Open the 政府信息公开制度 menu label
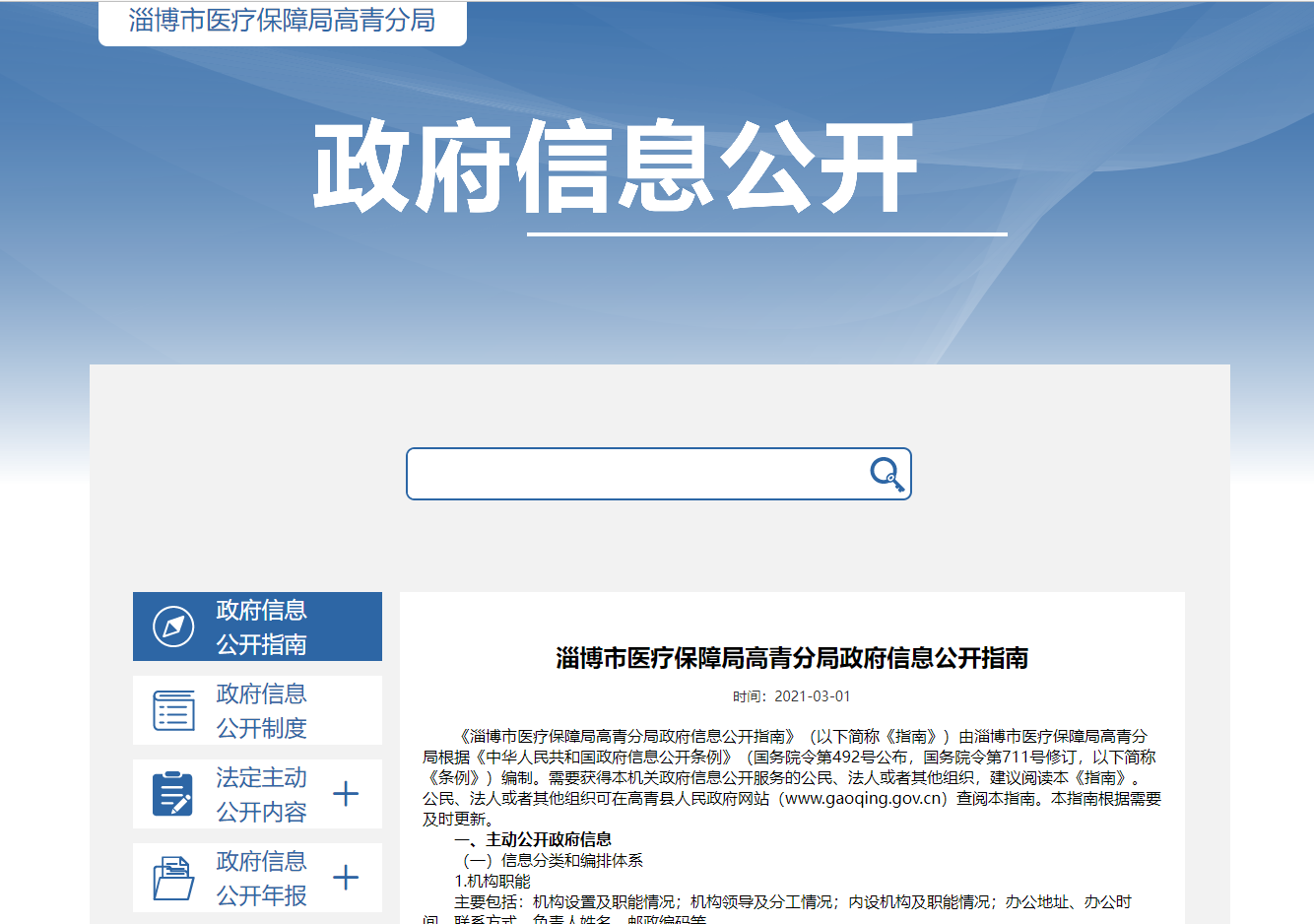This screenshot has height=924, width=1314. click(x=261, y=710)
